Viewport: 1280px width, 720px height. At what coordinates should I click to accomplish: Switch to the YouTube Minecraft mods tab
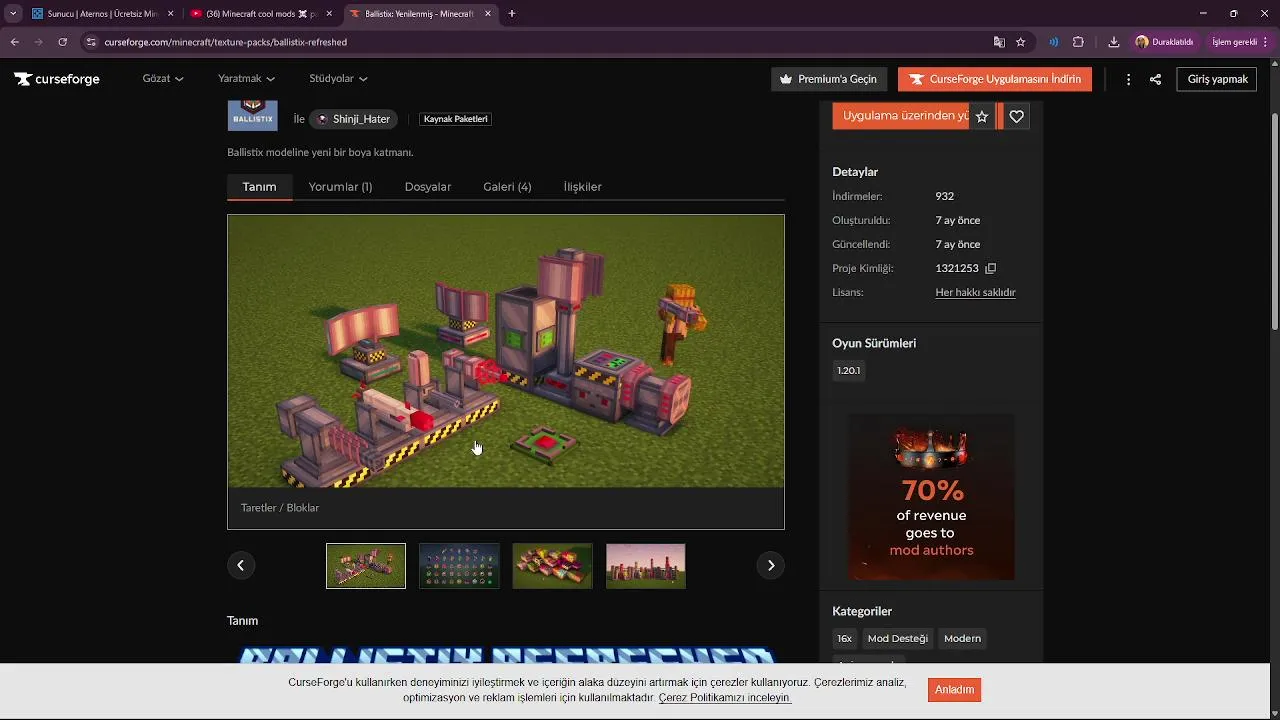pyautogui.click(x=262, y=14)
